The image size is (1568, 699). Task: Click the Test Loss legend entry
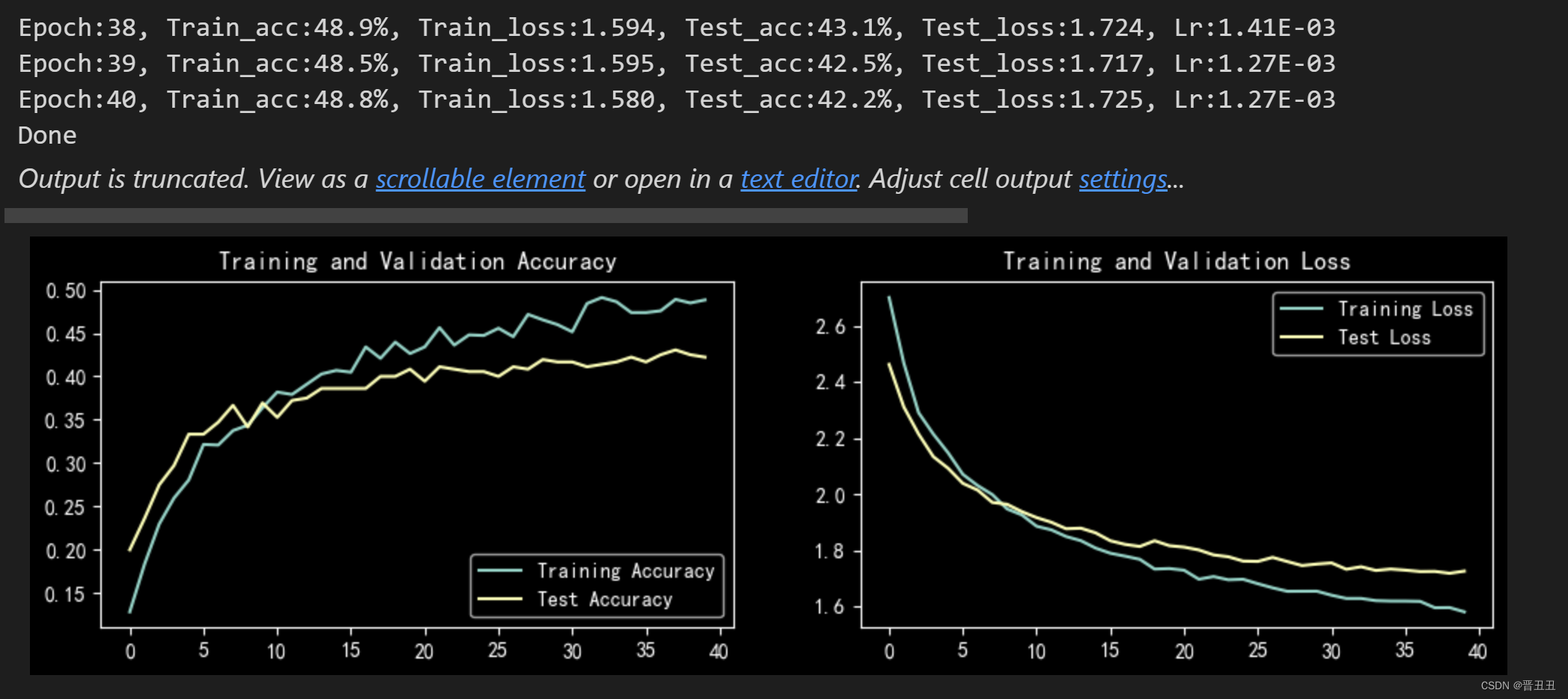coord(1355,338)
